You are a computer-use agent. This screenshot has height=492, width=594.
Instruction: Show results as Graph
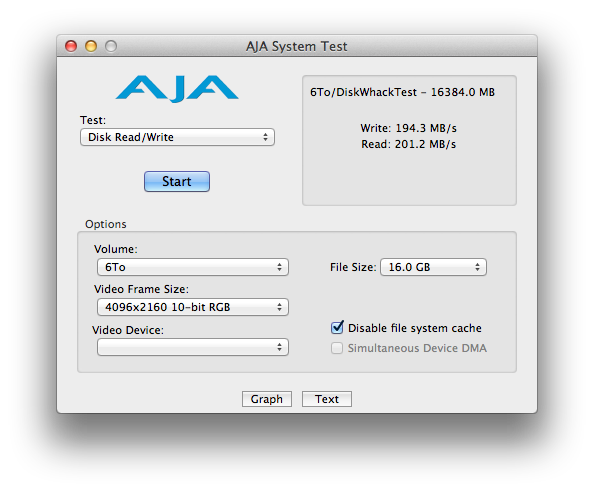point(267,399)
